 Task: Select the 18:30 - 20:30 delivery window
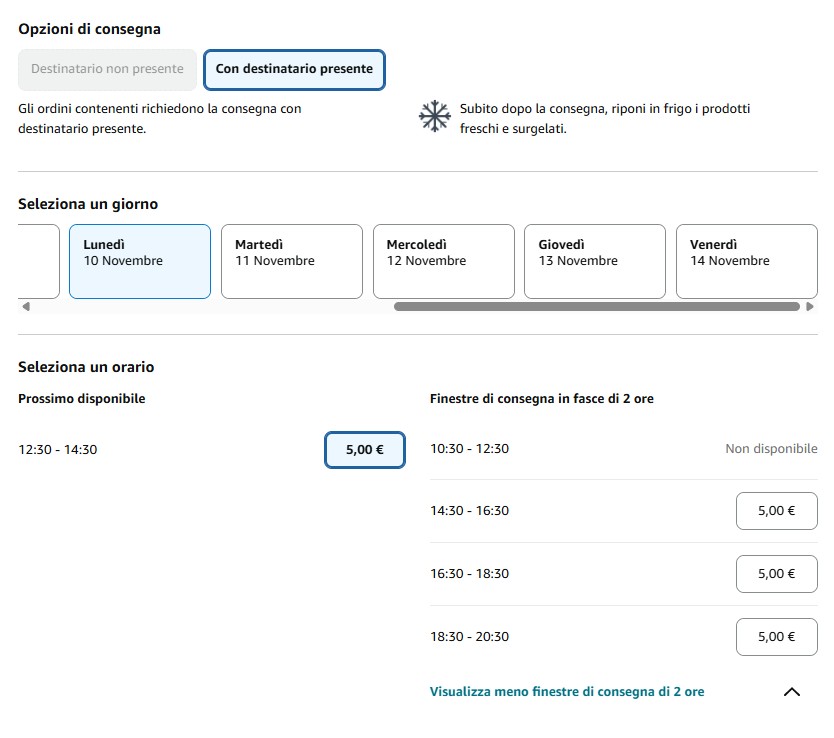(776, 637)
